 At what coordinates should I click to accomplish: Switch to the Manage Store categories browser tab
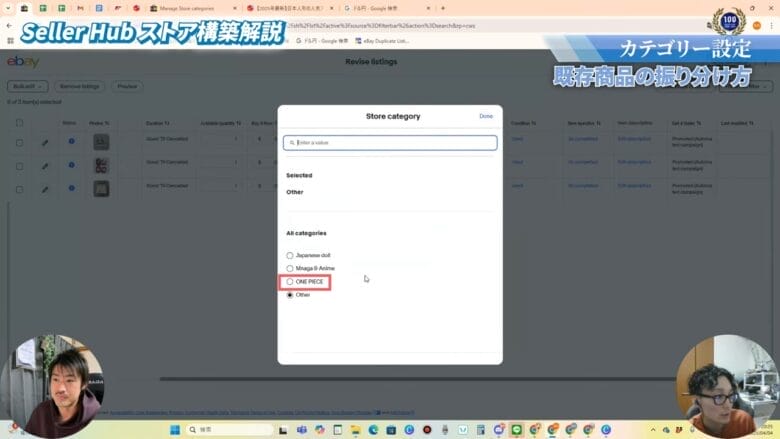pos(190,7)
